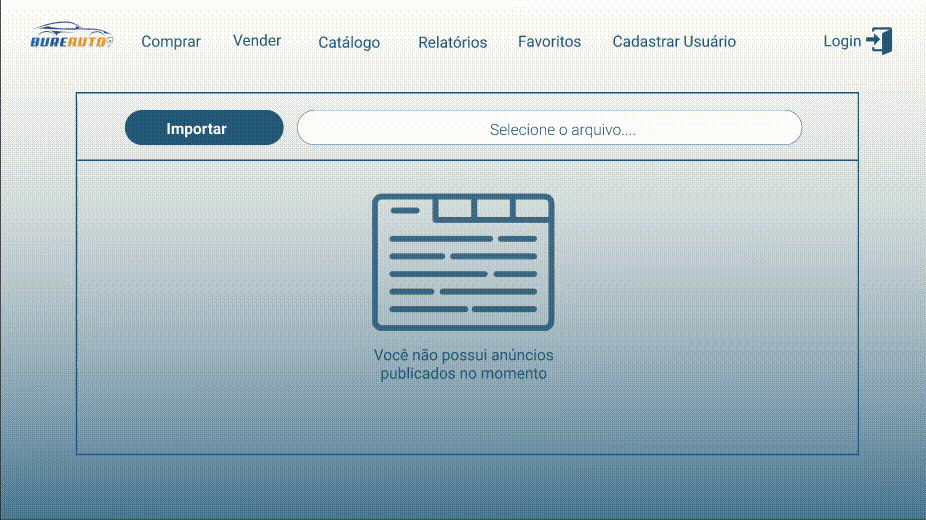Click the BureAuto car logo
Screen dimensions: 926x520
point(71,35)
